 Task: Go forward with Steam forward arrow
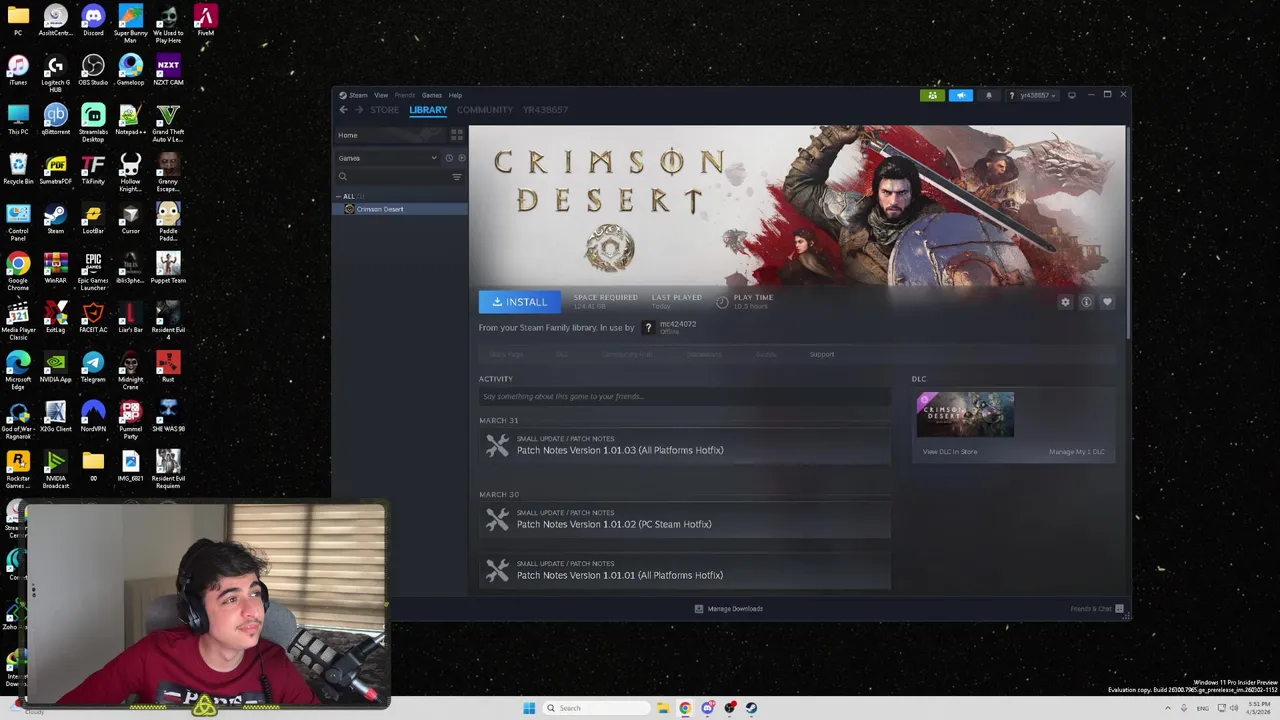359,110
